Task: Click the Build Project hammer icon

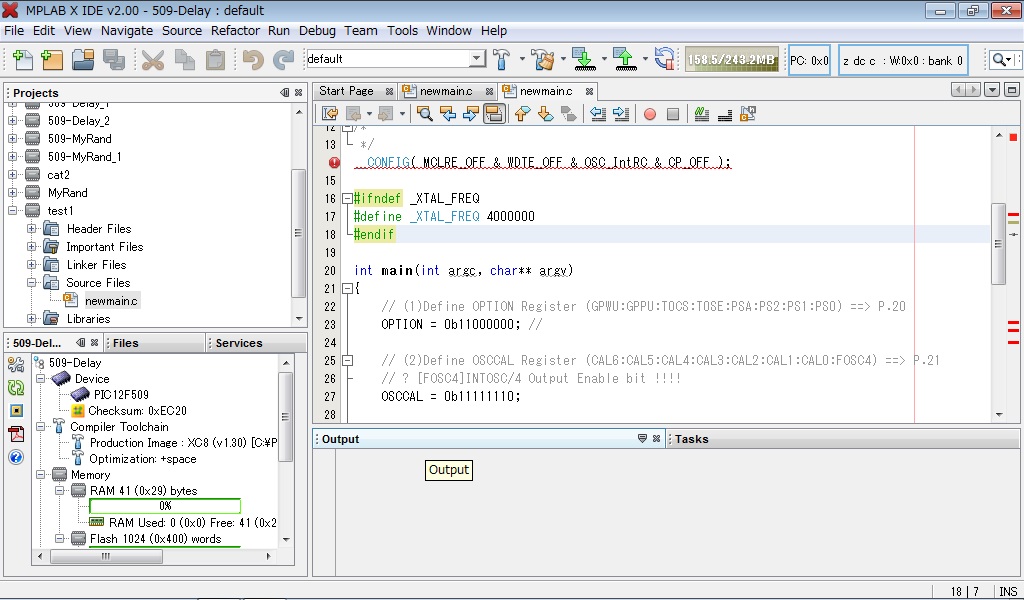Action: coord(502,60)
